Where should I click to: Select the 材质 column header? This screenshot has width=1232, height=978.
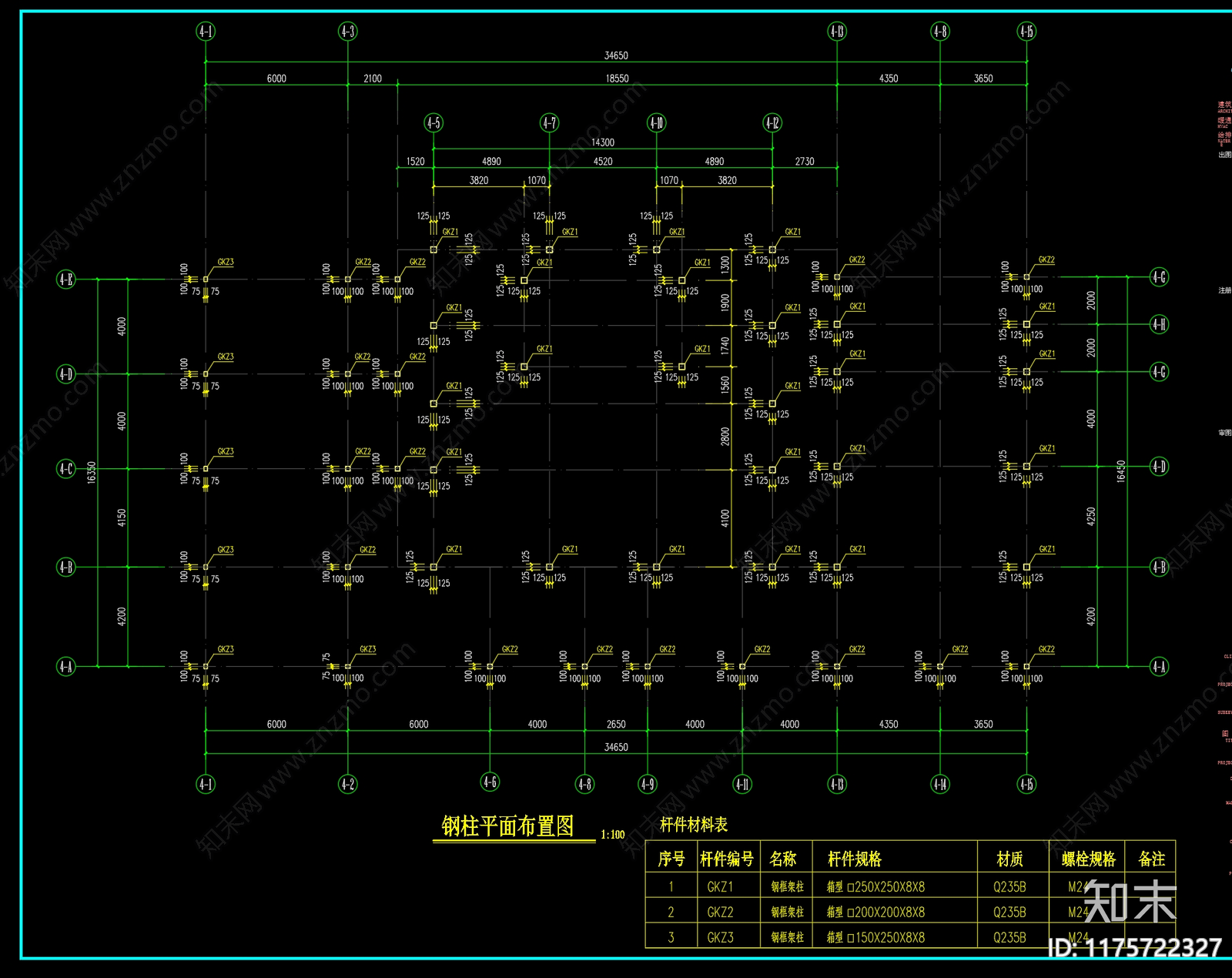1009,859
